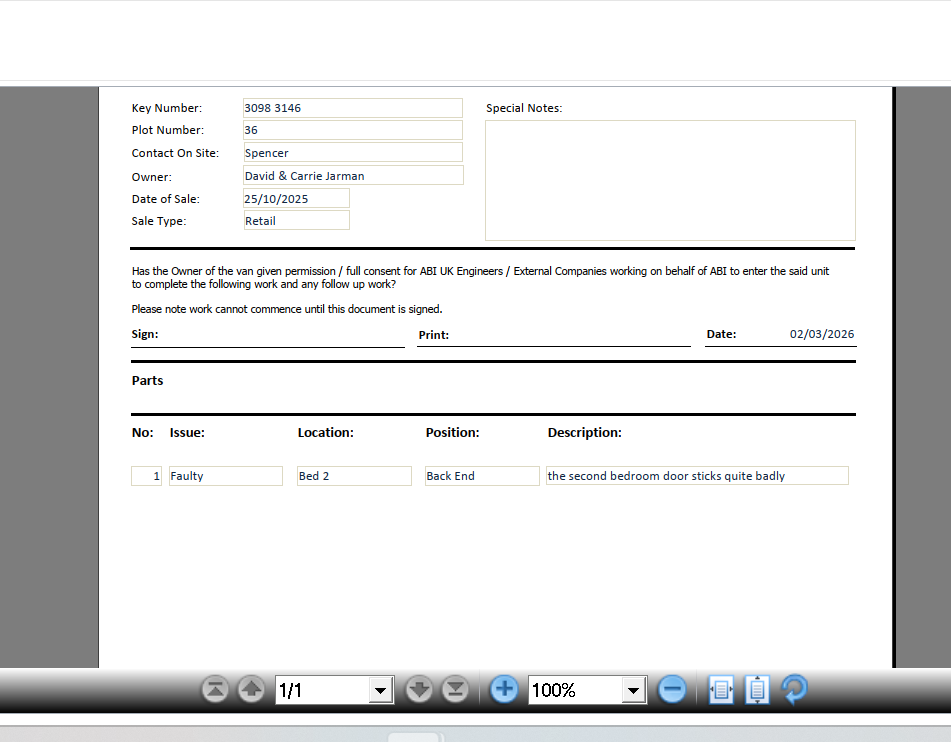Click the Date of Sale field 25/10/2025

[x=297, y=198]
